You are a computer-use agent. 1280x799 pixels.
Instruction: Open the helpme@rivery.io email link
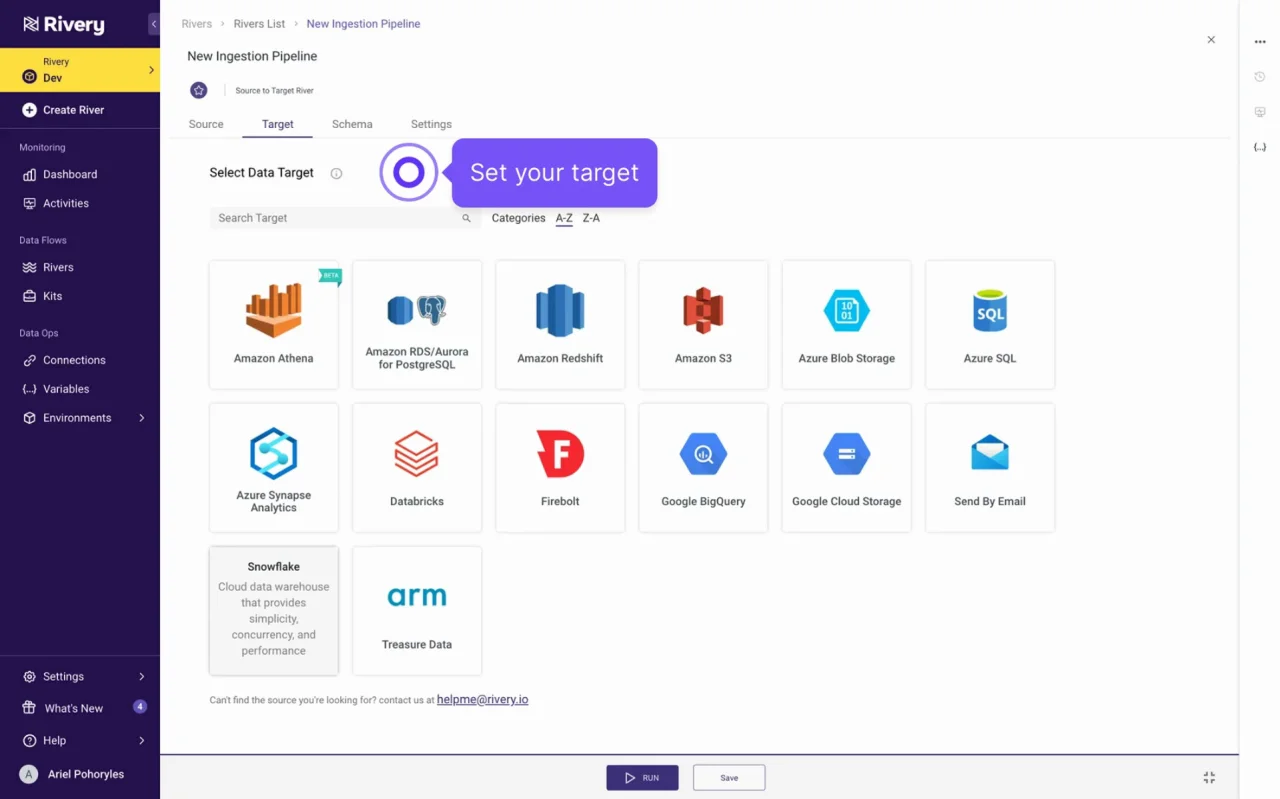[482, 699]
